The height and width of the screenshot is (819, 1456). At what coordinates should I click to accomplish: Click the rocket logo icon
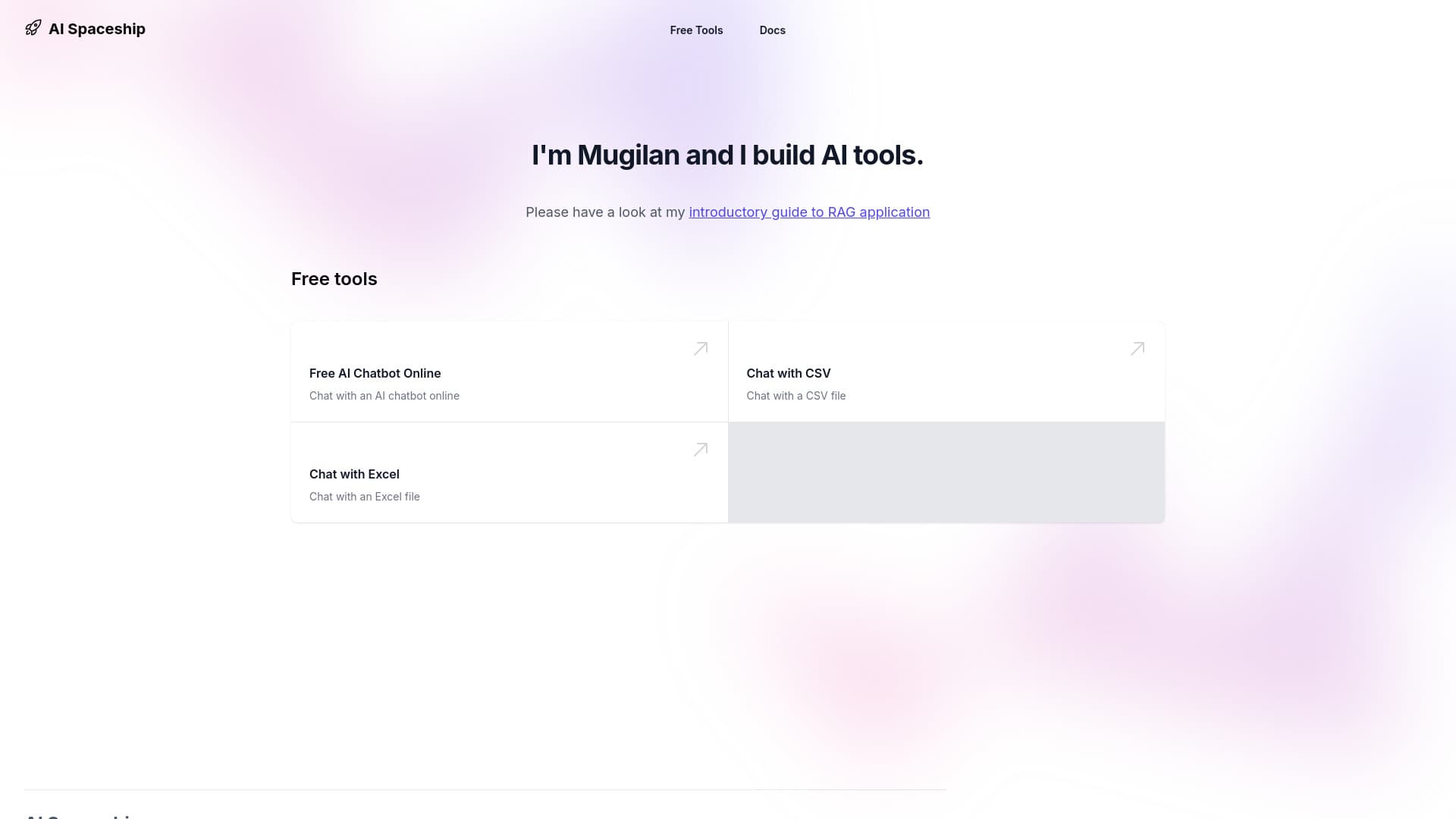pos(33,28)
